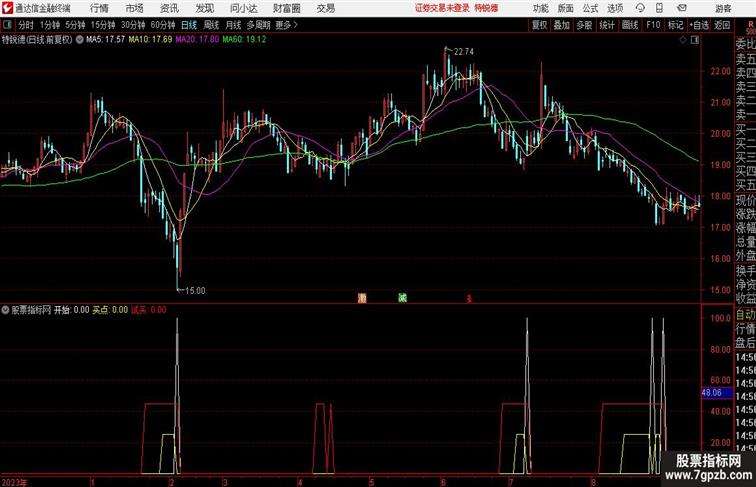The height and width of the screenshot is (487, 756).
Task: Click the 2023年 label on time axis
Action: (x=14, y=482)
